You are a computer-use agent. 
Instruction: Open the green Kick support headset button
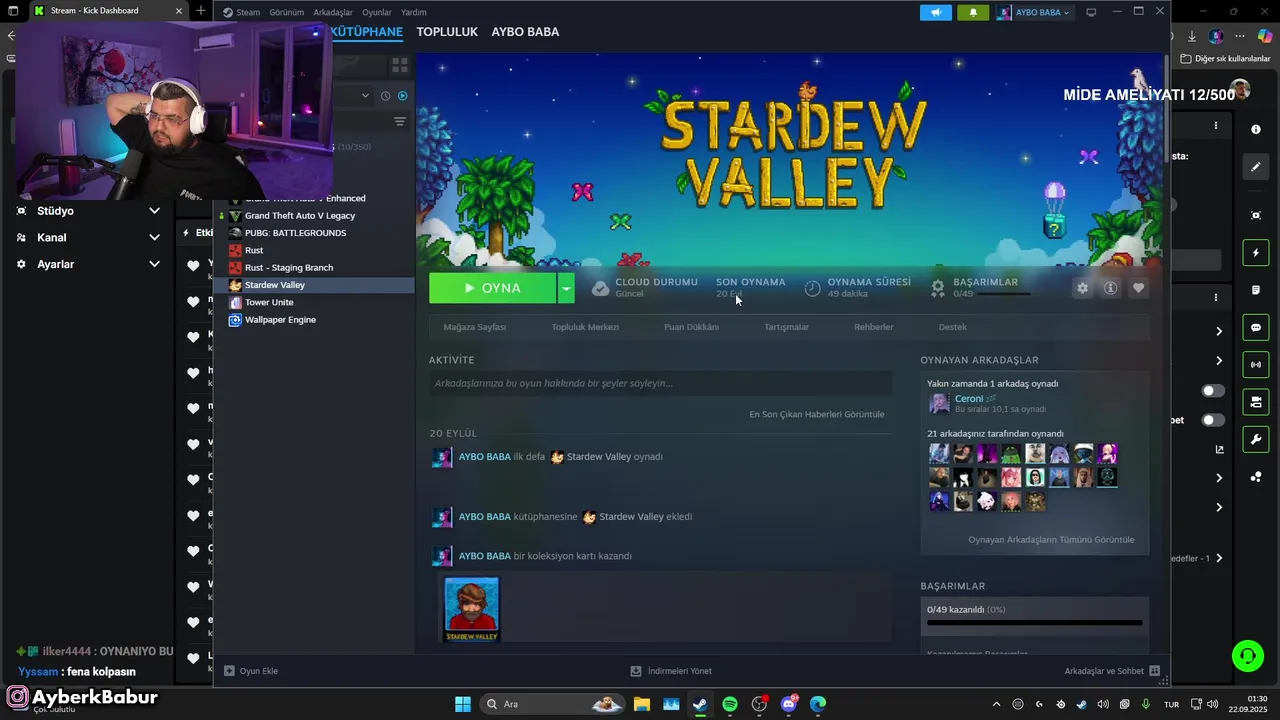click(x=1248, y=656)
